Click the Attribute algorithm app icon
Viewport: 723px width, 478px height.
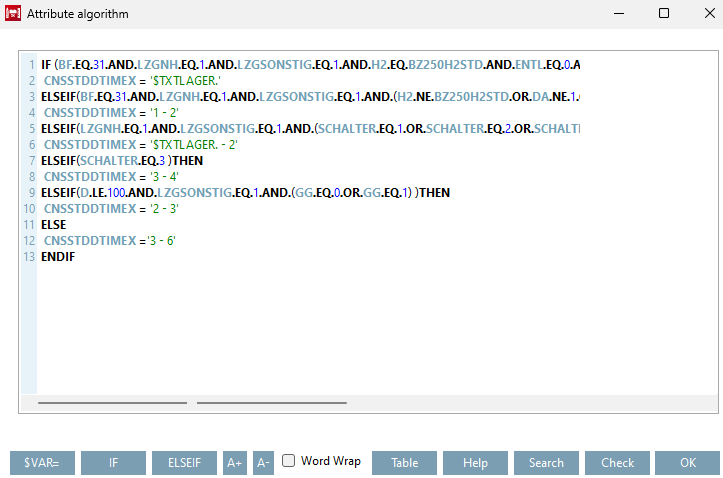coord(13,13)
